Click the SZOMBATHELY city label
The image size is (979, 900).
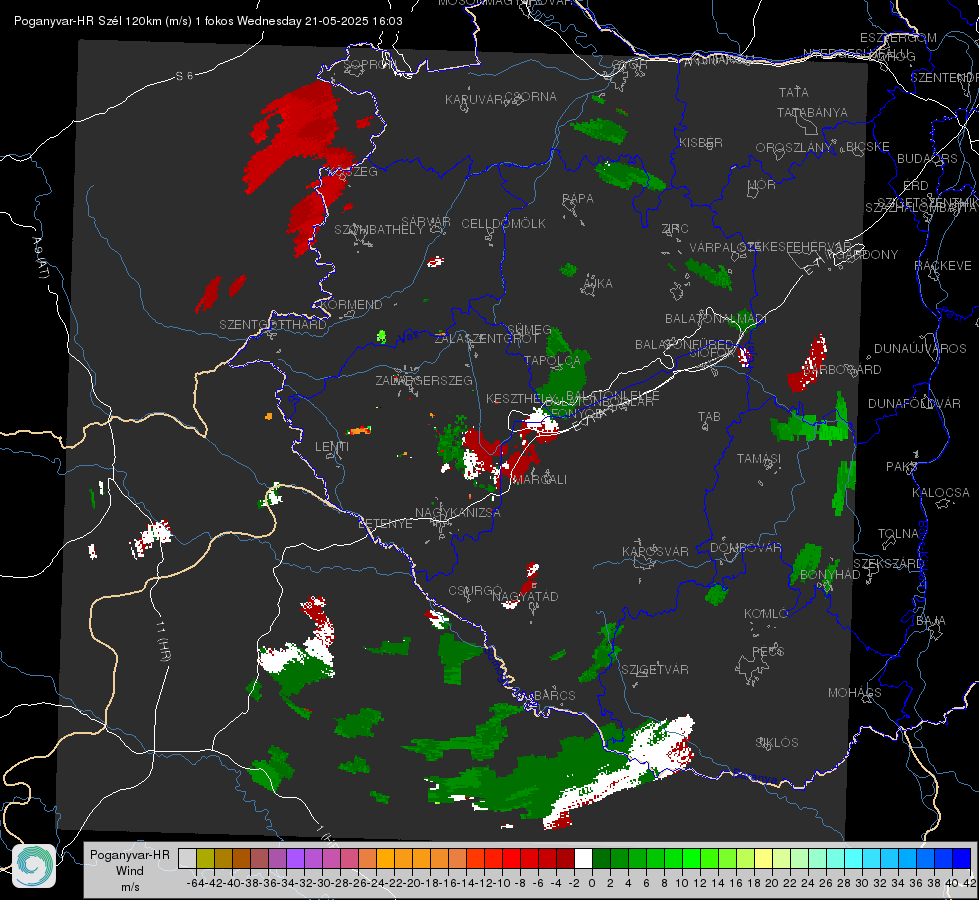379,230
